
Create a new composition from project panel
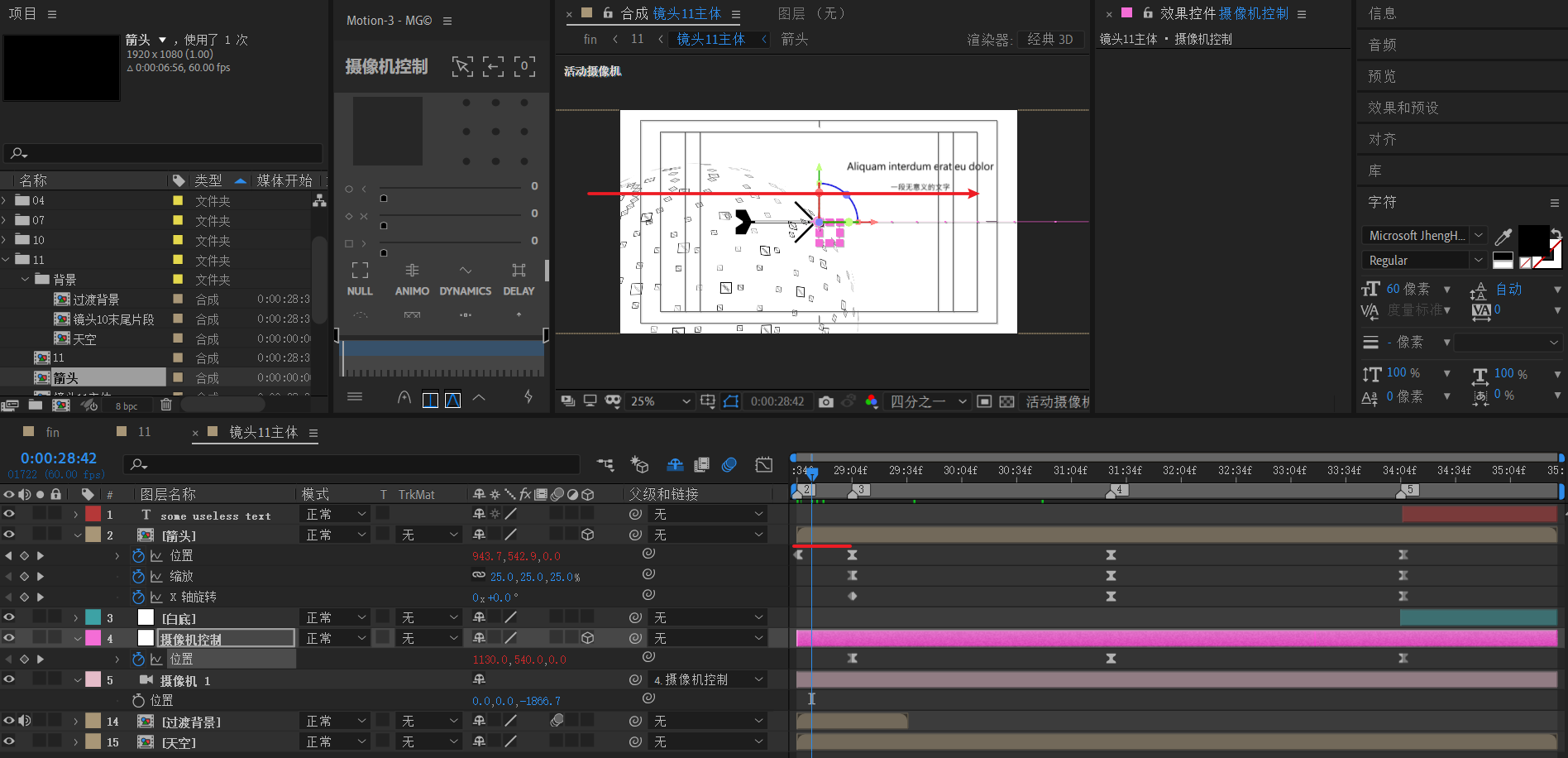coord(61,405)
